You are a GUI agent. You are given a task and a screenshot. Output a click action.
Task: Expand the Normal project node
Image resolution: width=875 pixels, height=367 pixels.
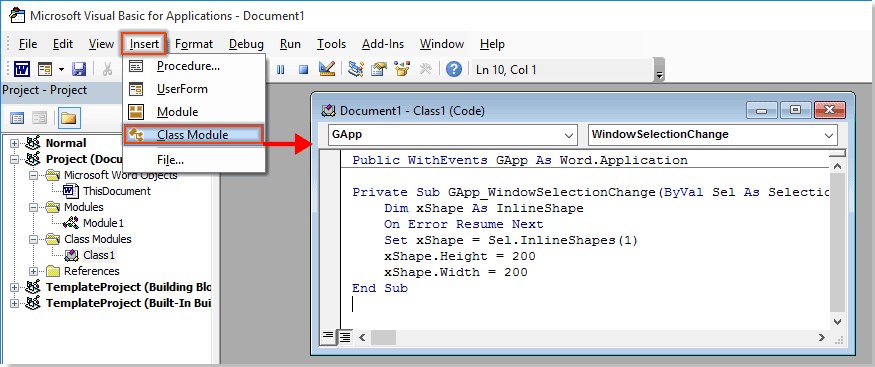14,143
